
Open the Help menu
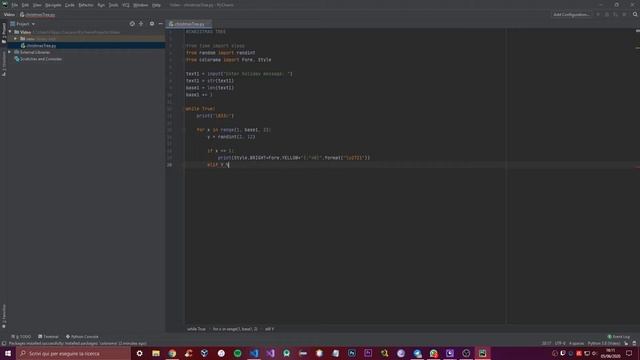pos(156,5)
